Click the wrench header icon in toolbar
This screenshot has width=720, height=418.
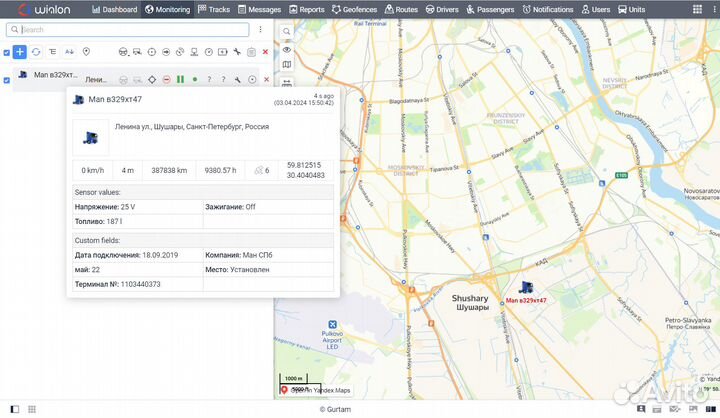click(237, 52)
